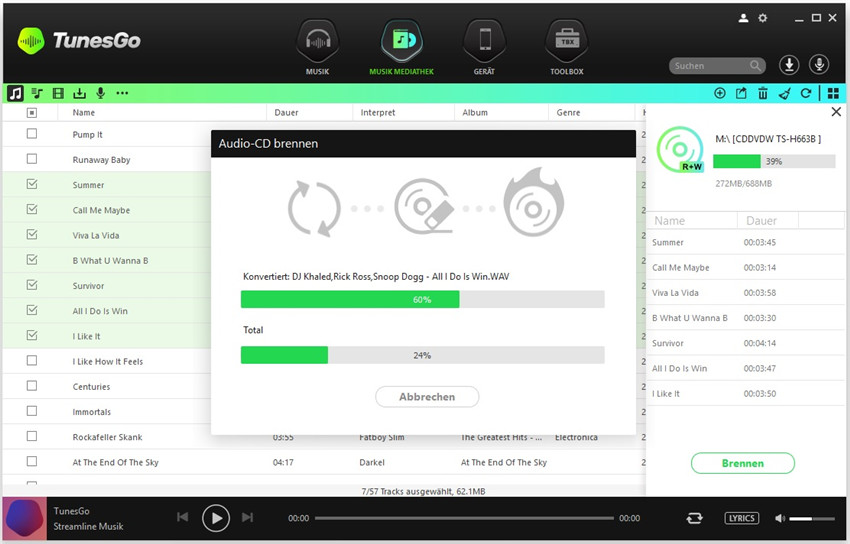Click the refresh icon
Viewport: 850px width, 544px height.
pos(806,93)
